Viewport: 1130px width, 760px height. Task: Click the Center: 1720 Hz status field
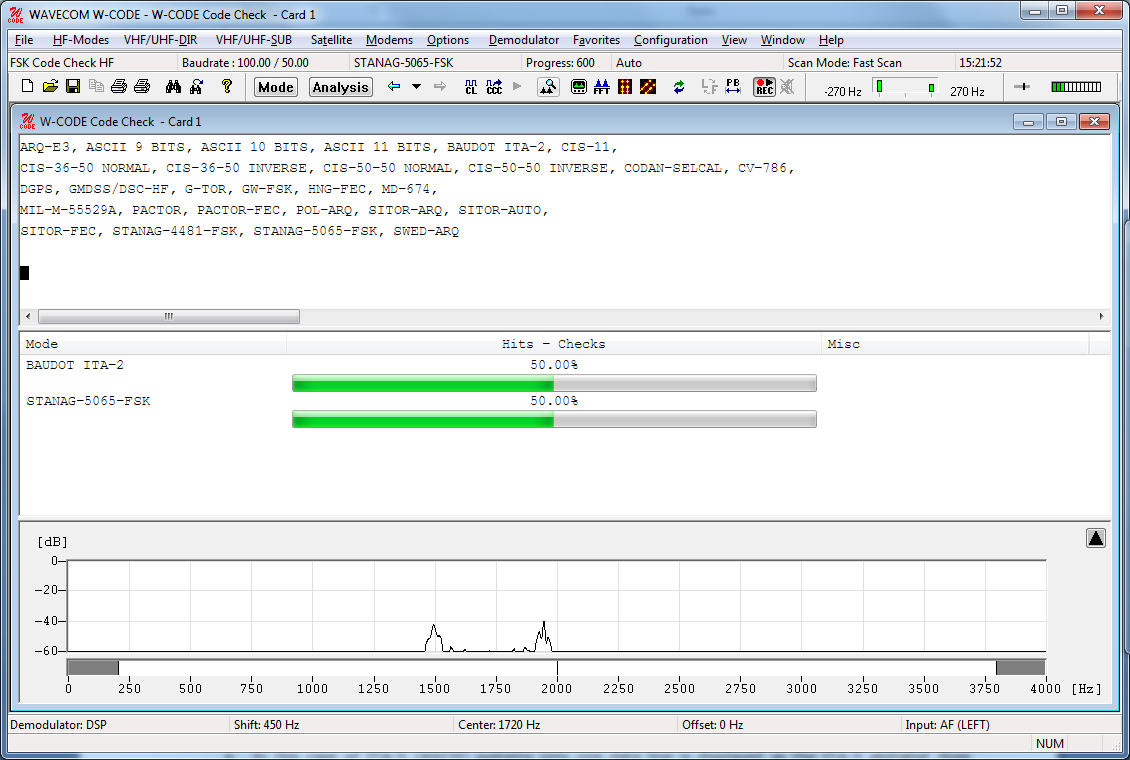(566, 725)
